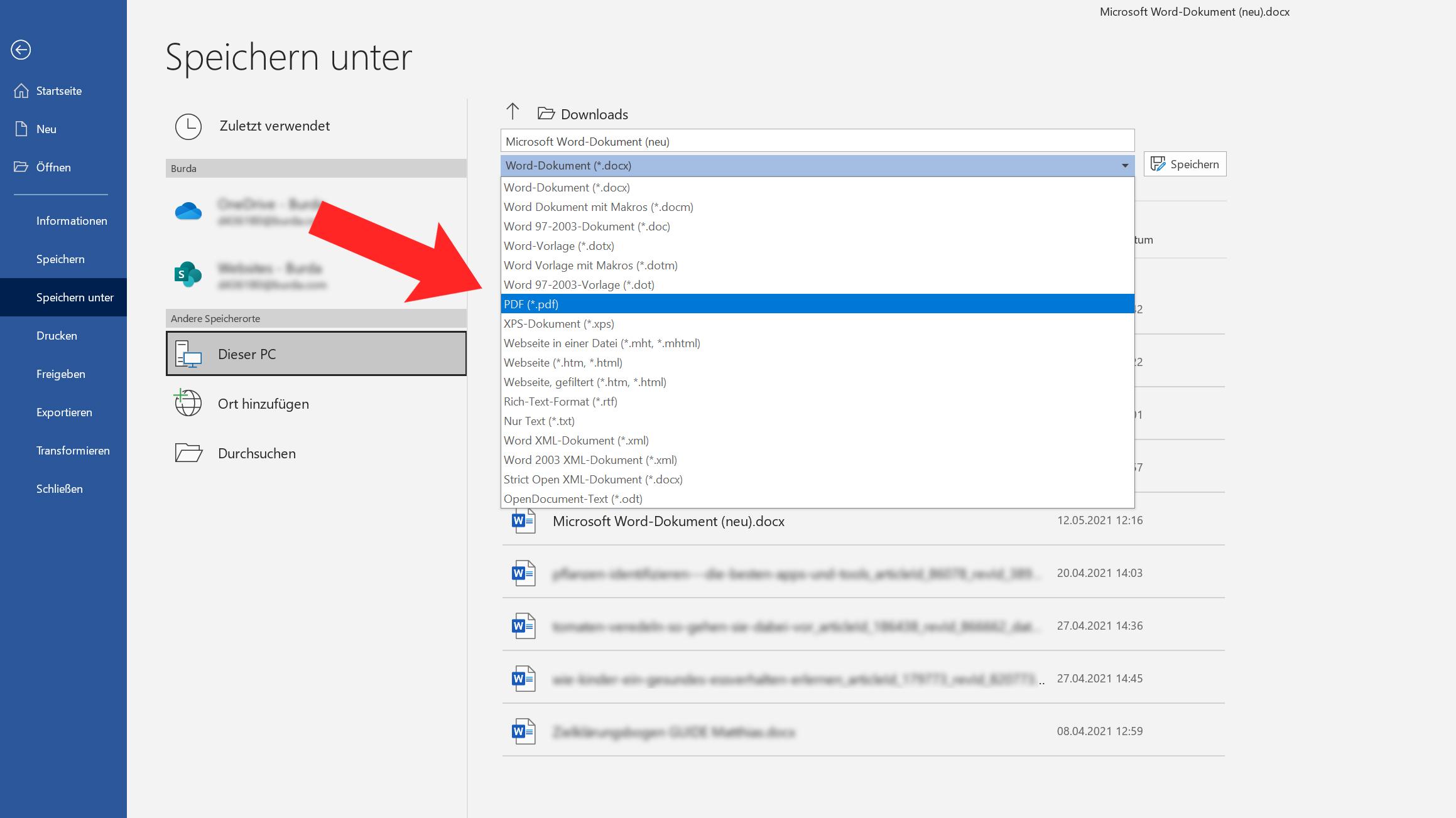Click the Speichern button
The width and height of the screenshot is (1456, 818).
pos(1184,164)
